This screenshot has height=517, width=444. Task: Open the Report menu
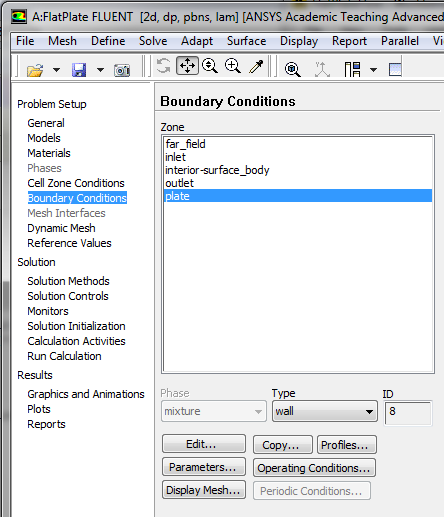(x=349, y=41)
